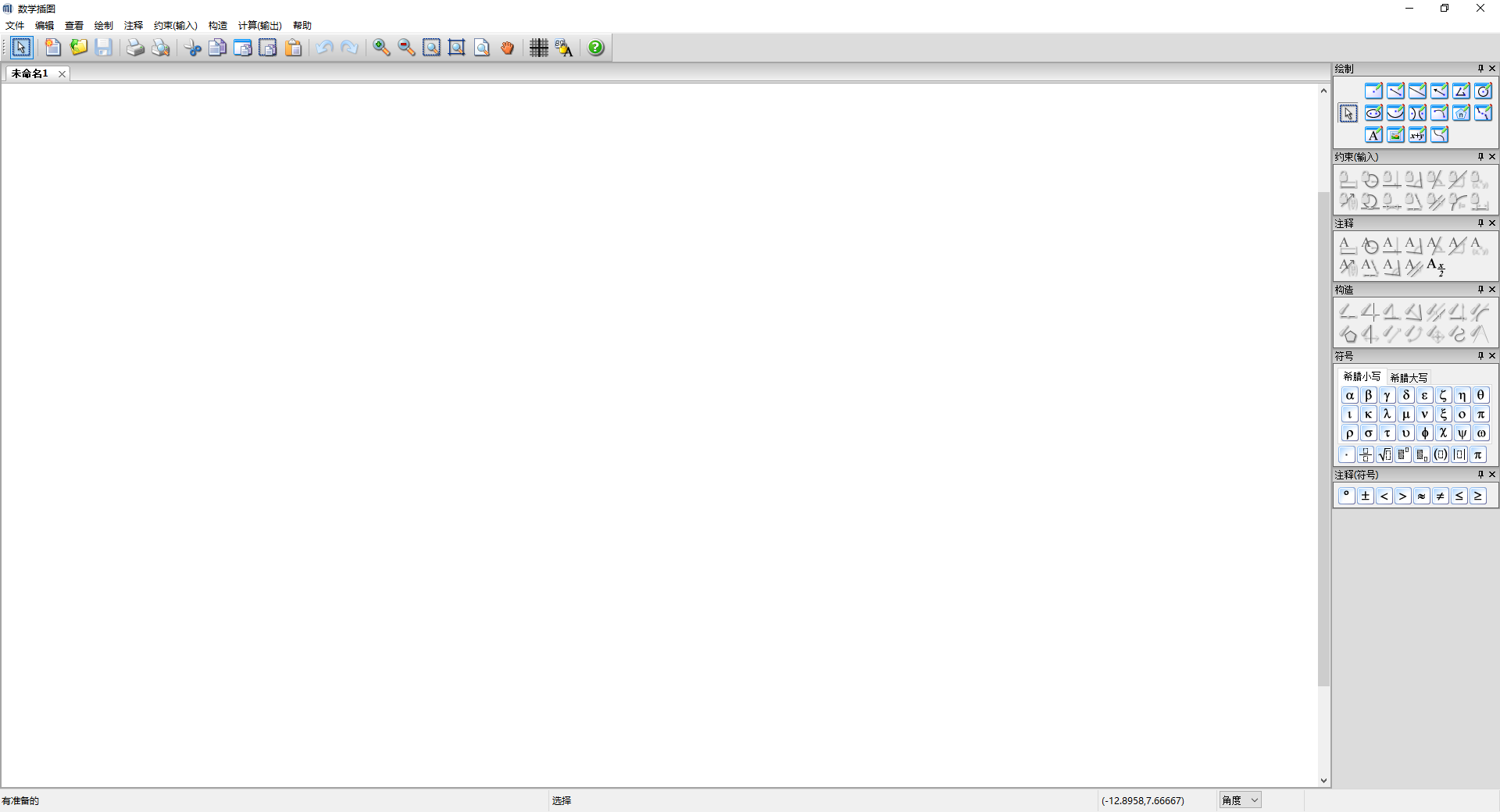The width and height of the screenshot is (1500, 812).
Task: Select the pan hand tool
Action: click(x=507, y=48)
